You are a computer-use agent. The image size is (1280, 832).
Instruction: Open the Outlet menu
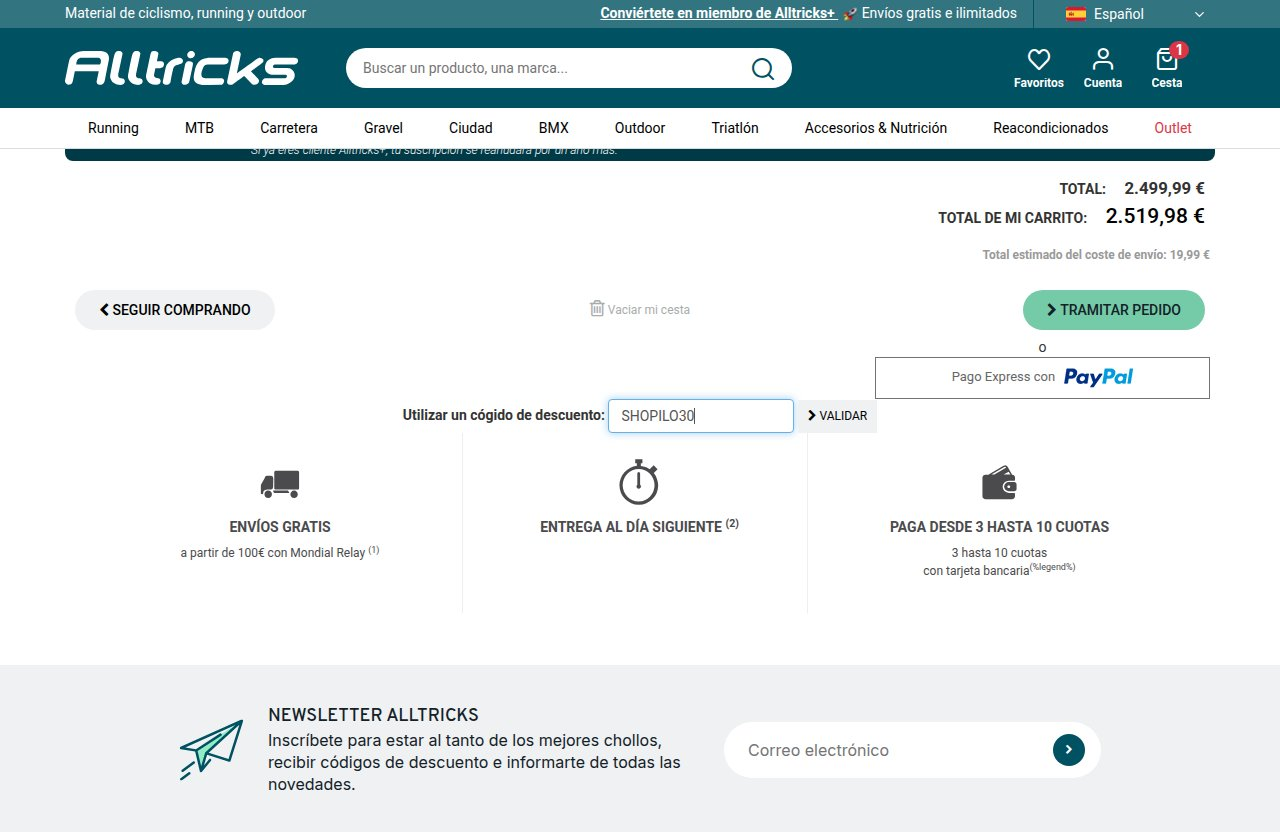[1173, 128]
